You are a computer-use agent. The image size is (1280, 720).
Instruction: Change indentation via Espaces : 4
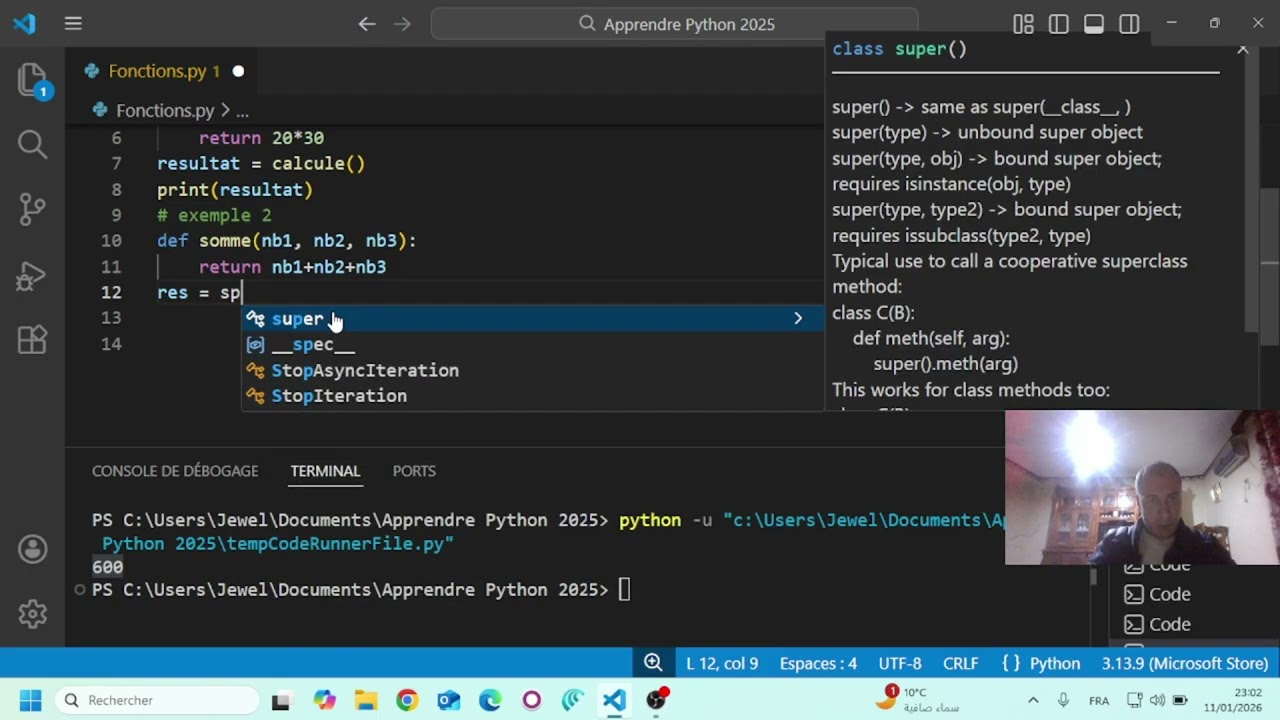pos(818,663)
